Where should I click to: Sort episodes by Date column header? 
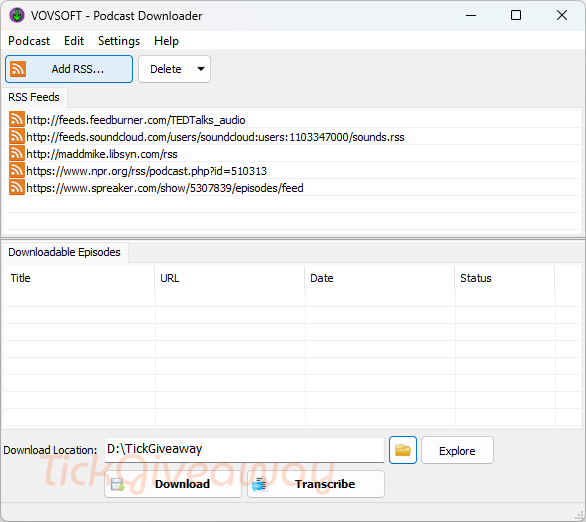point(380,278)
